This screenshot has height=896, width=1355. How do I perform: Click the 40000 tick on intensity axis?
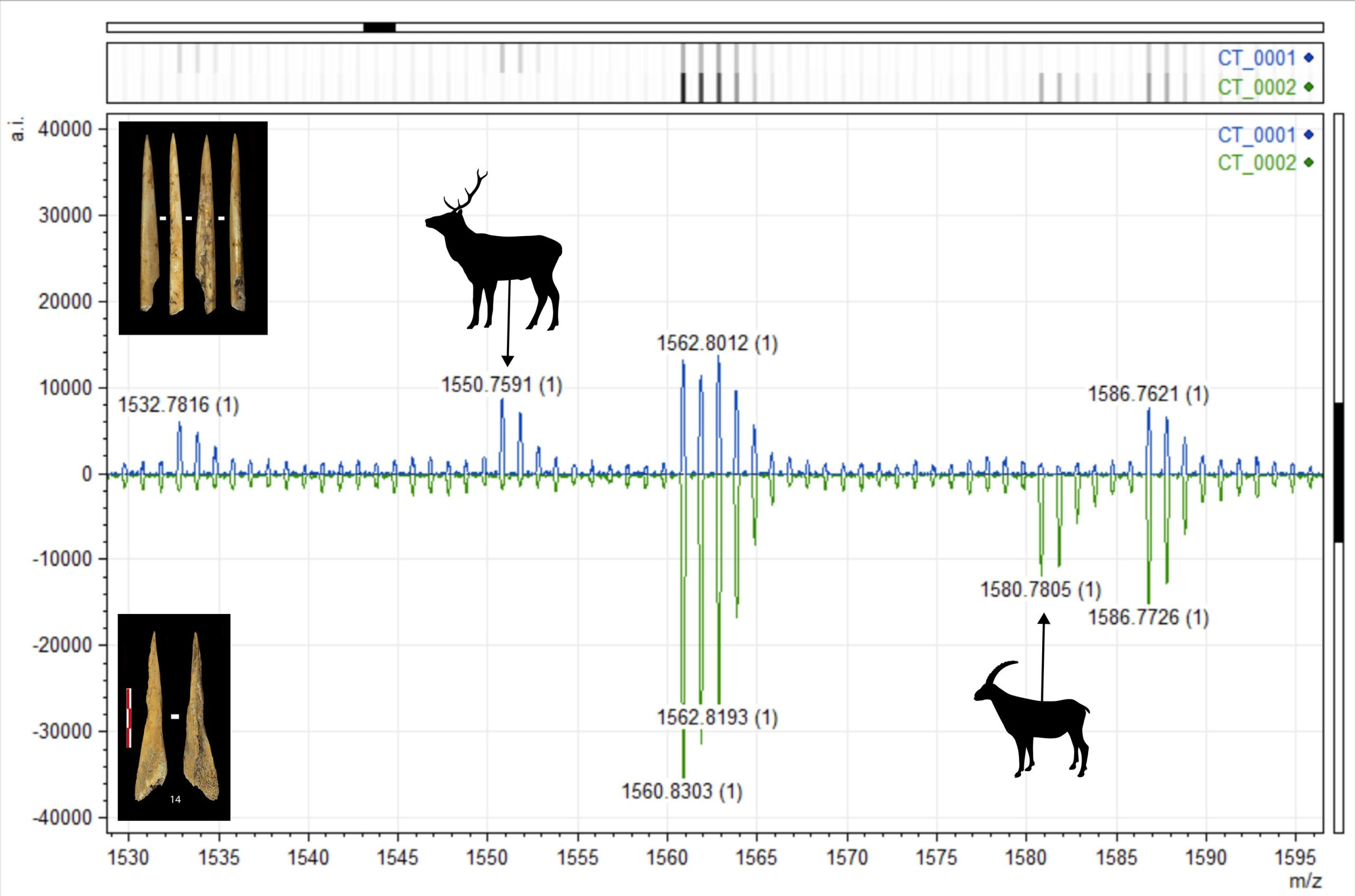(65, 130)
